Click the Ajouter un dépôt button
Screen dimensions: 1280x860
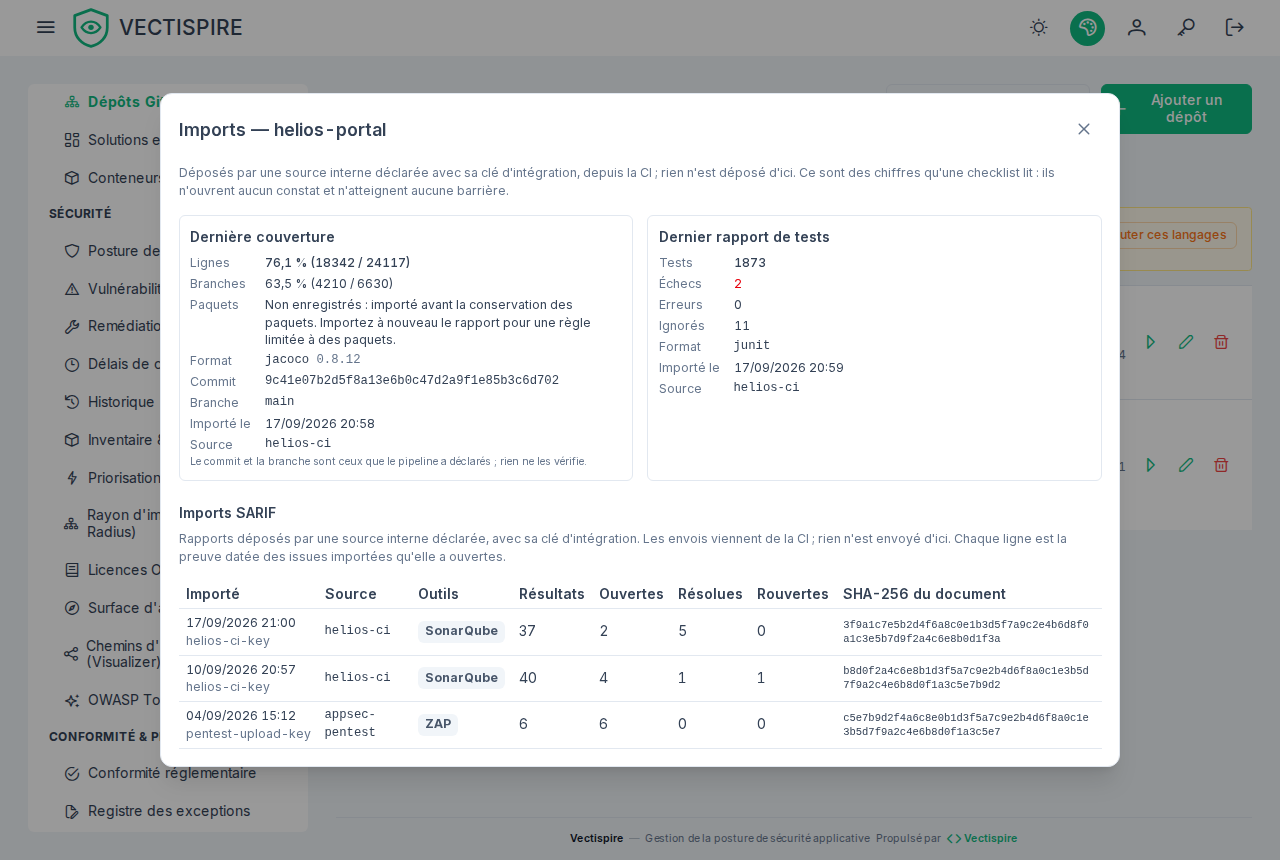[1176, 109]
